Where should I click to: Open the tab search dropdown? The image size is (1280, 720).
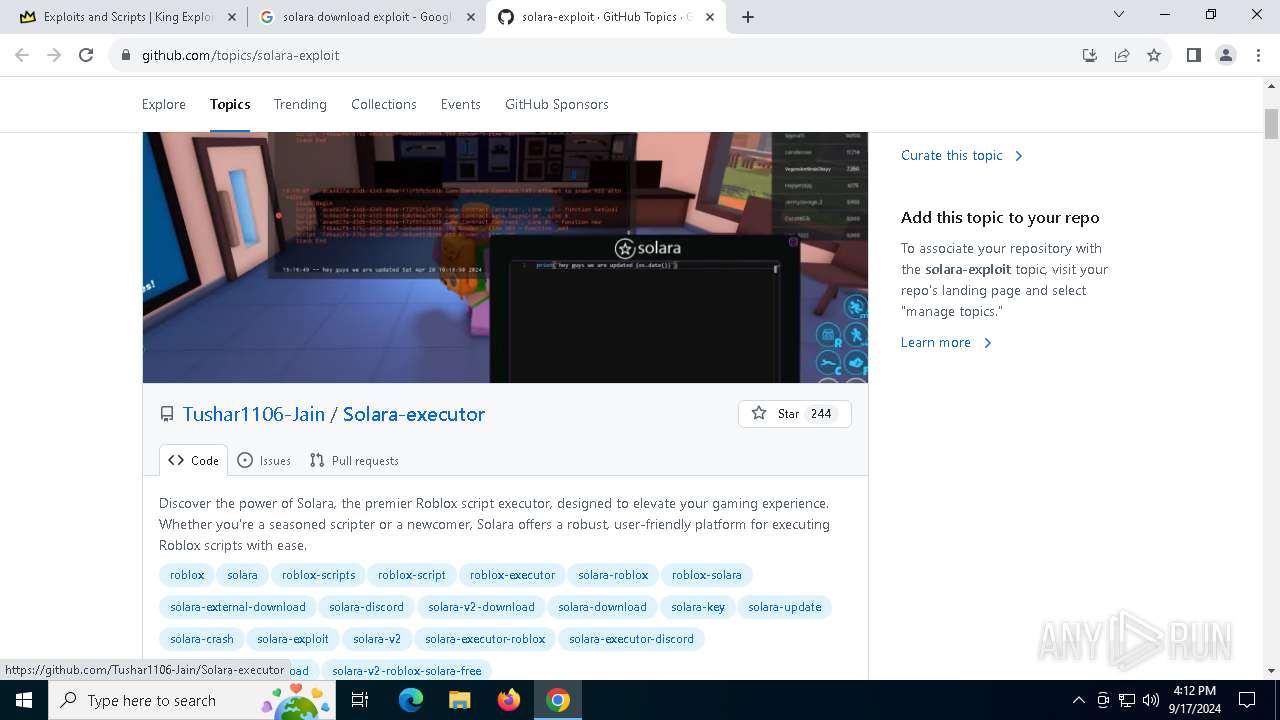1119,14
